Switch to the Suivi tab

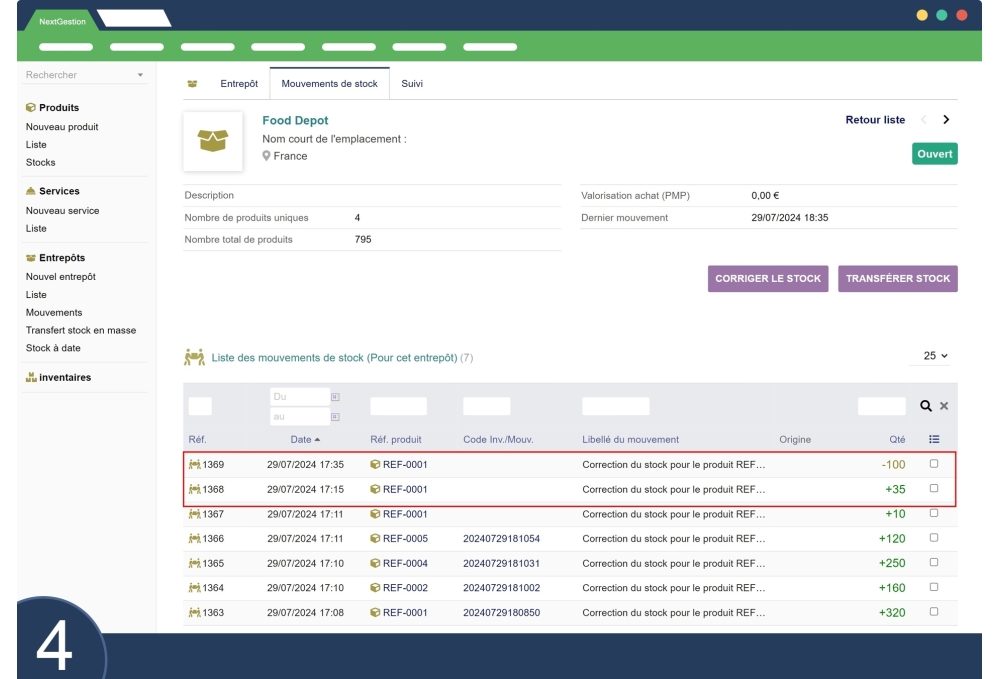412,84
